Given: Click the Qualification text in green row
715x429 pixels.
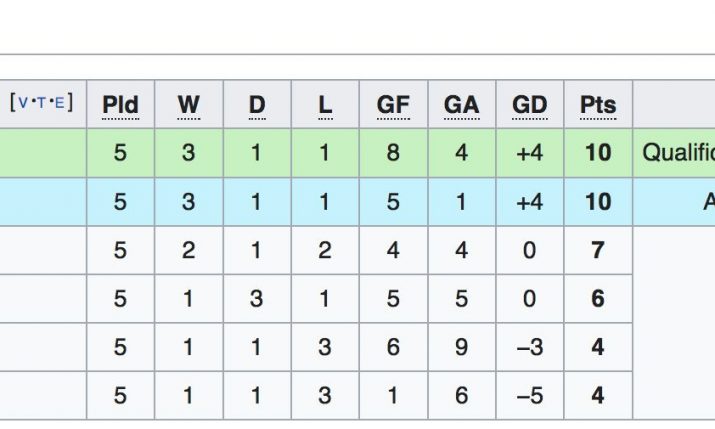Looking at the screenshot, I should (x=679, y=153).
